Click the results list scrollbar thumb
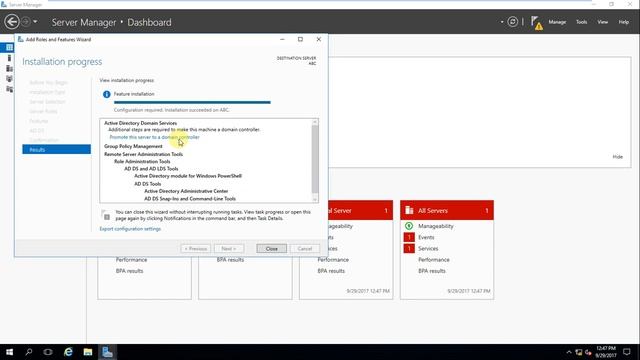The width and height of the screenshot is (640, 360). click(x=315, y=159)
